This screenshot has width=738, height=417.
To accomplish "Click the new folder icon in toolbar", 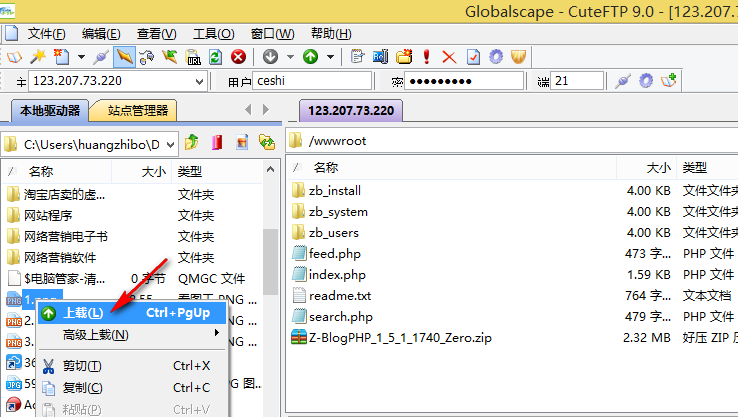I will 404,57.
